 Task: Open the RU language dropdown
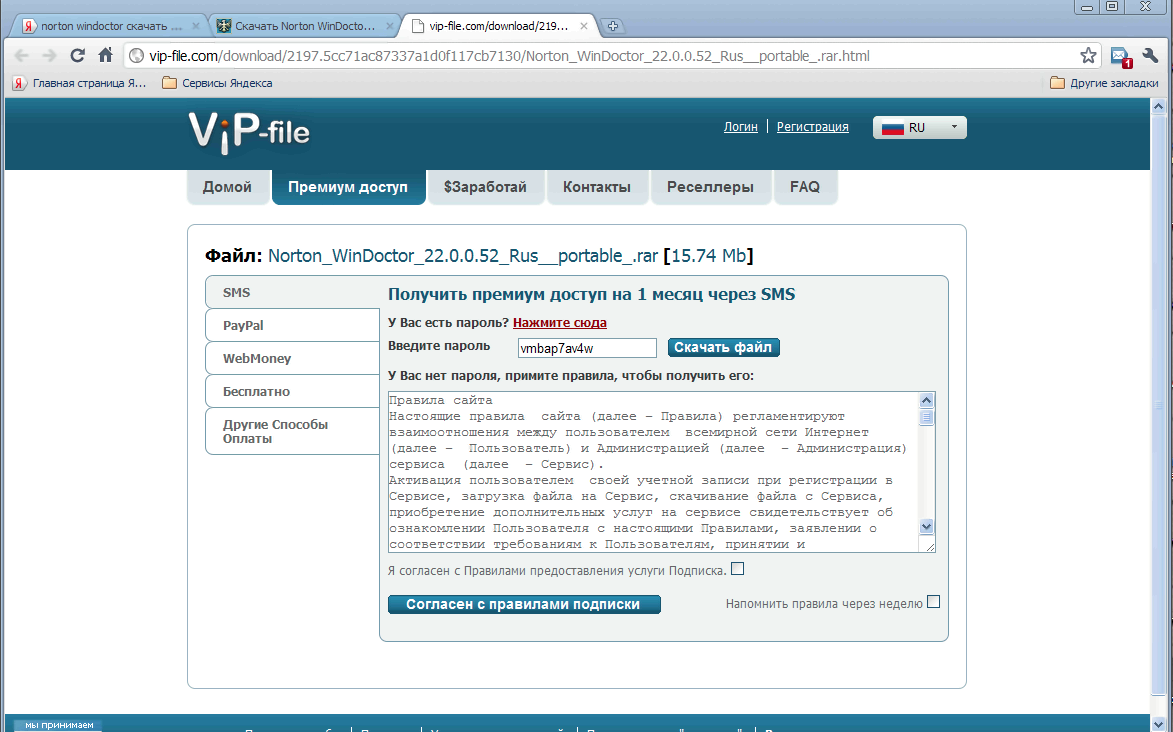point(919,127)
